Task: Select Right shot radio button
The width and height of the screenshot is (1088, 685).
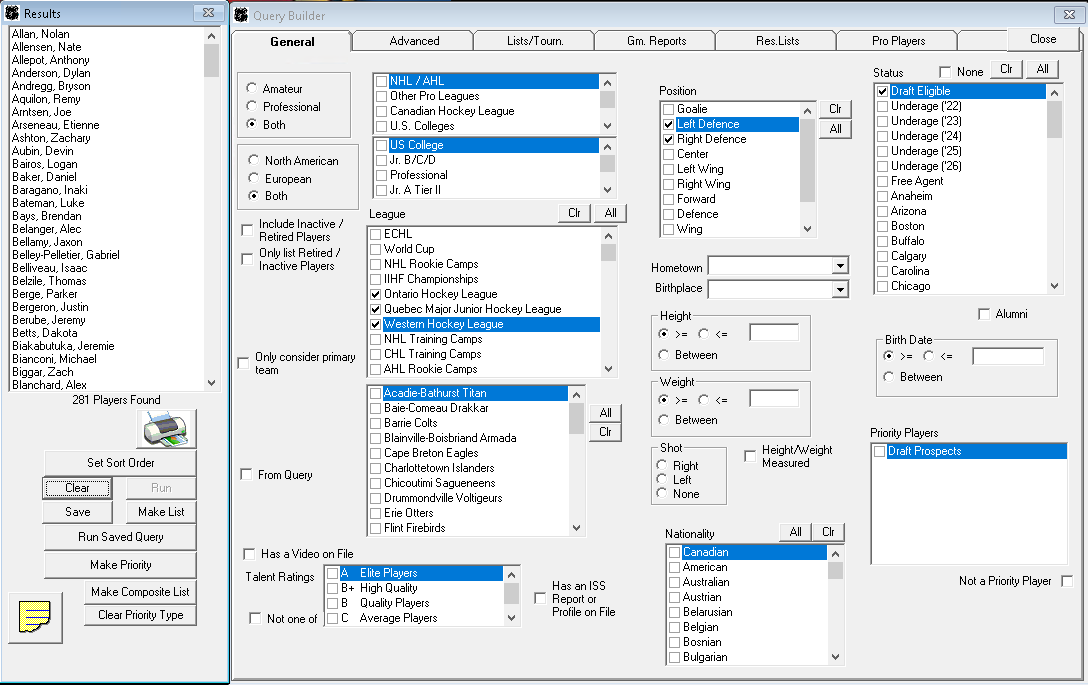Action: pyautogui.click(x=662, y=465)
